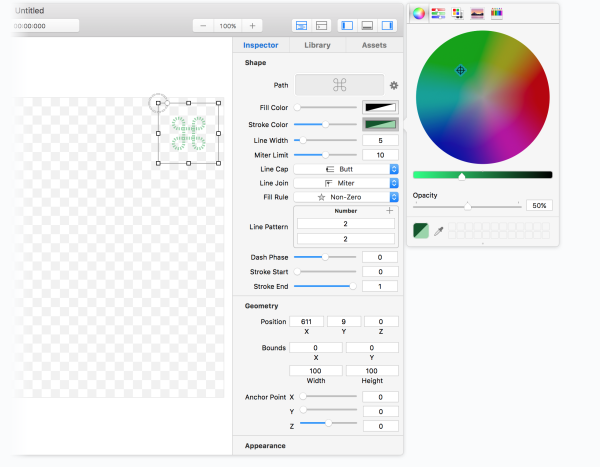The height and width of the screenshot is (467, 600).
Task: Select the color wheel picker mode
Action: coord(418,13)
